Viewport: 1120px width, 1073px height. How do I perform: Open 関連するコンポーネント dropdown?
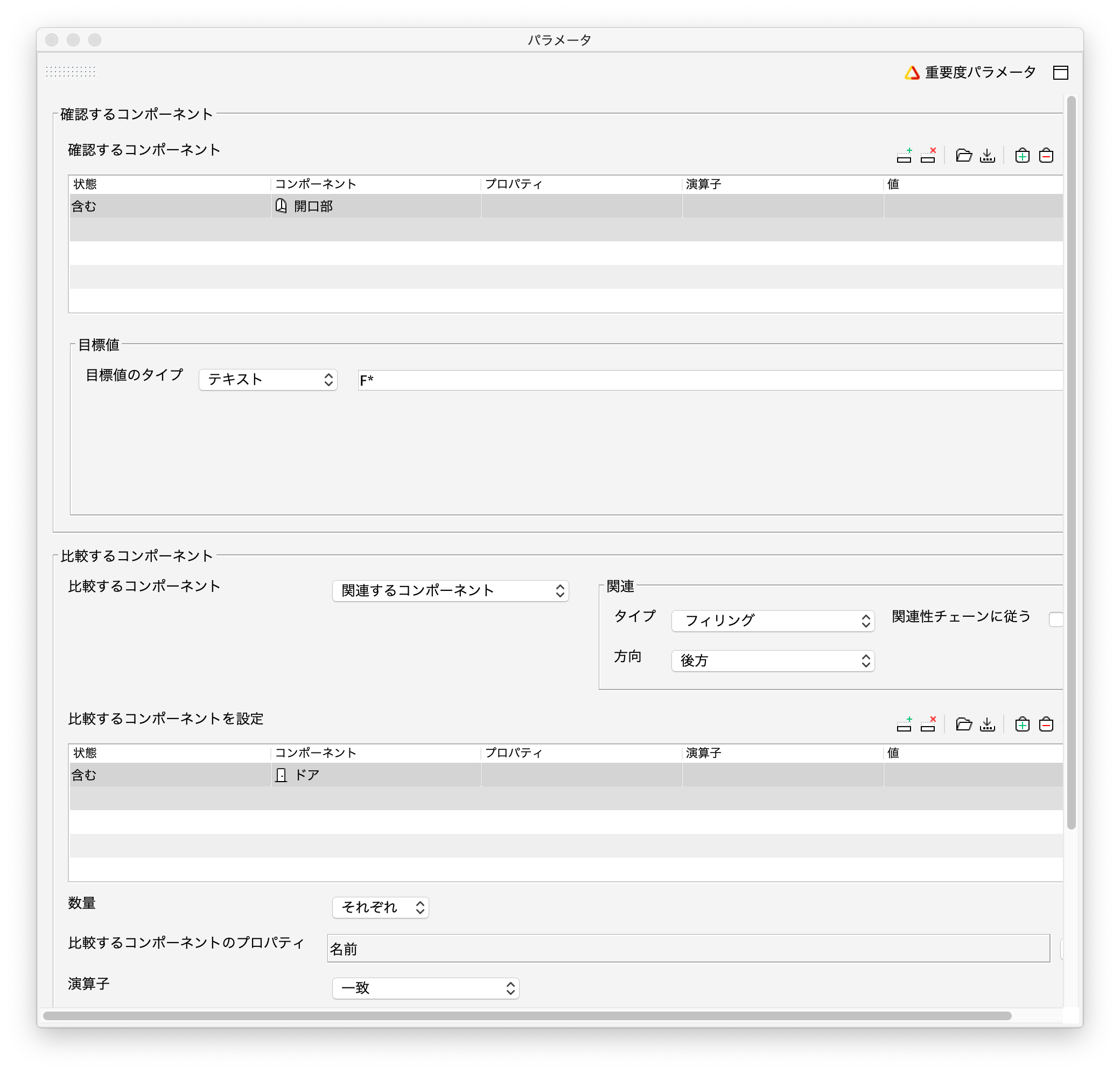pyautogui.click(x=450, y=590)
